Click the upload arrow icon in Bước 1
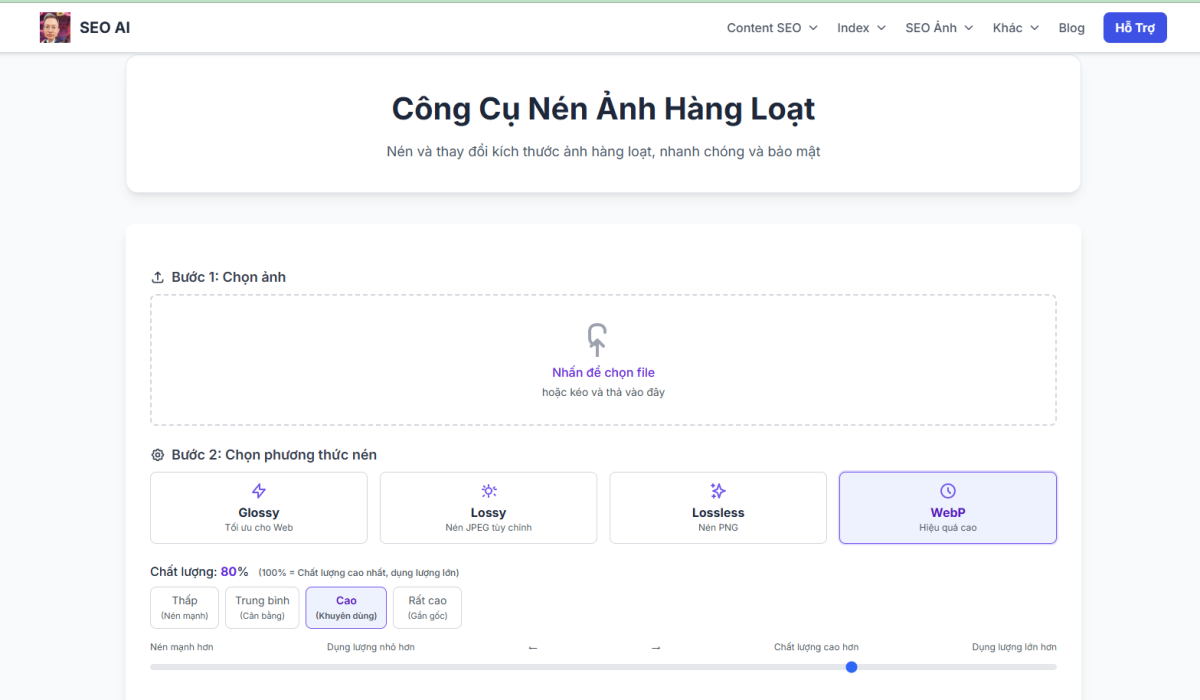The image size is (1200, 700). [x=156, y=276]
